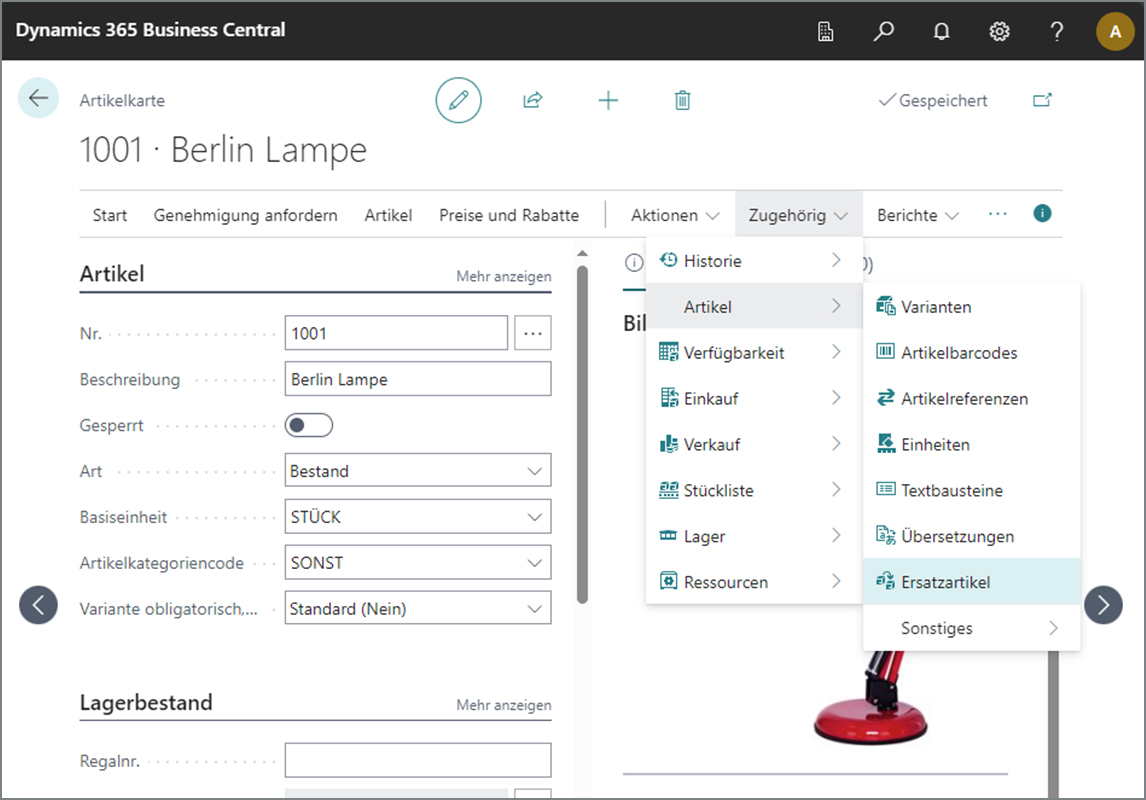Click the back arrow button
Screen dimensions: 1146x800
[38, 98]
